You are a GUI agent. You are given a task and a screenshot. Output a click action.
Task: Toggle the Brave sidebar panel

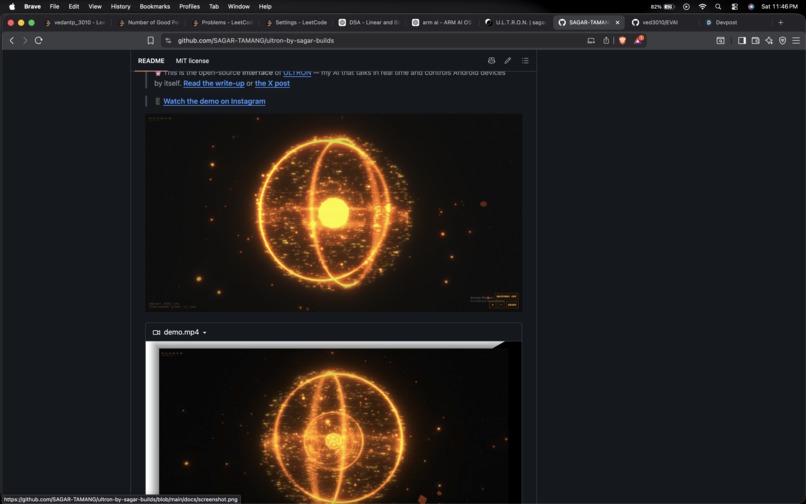click(742, 41)
